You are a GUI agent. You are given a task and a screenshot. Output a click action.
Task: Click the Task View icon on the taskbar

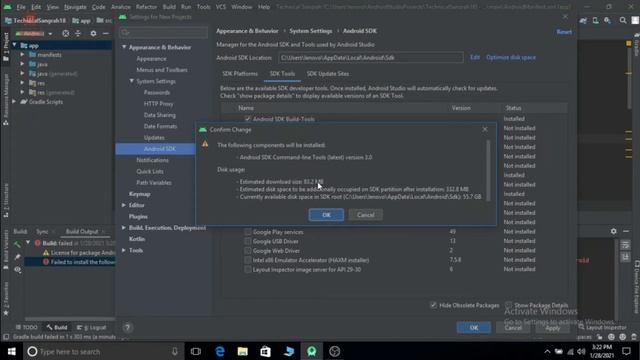[196, 351]
